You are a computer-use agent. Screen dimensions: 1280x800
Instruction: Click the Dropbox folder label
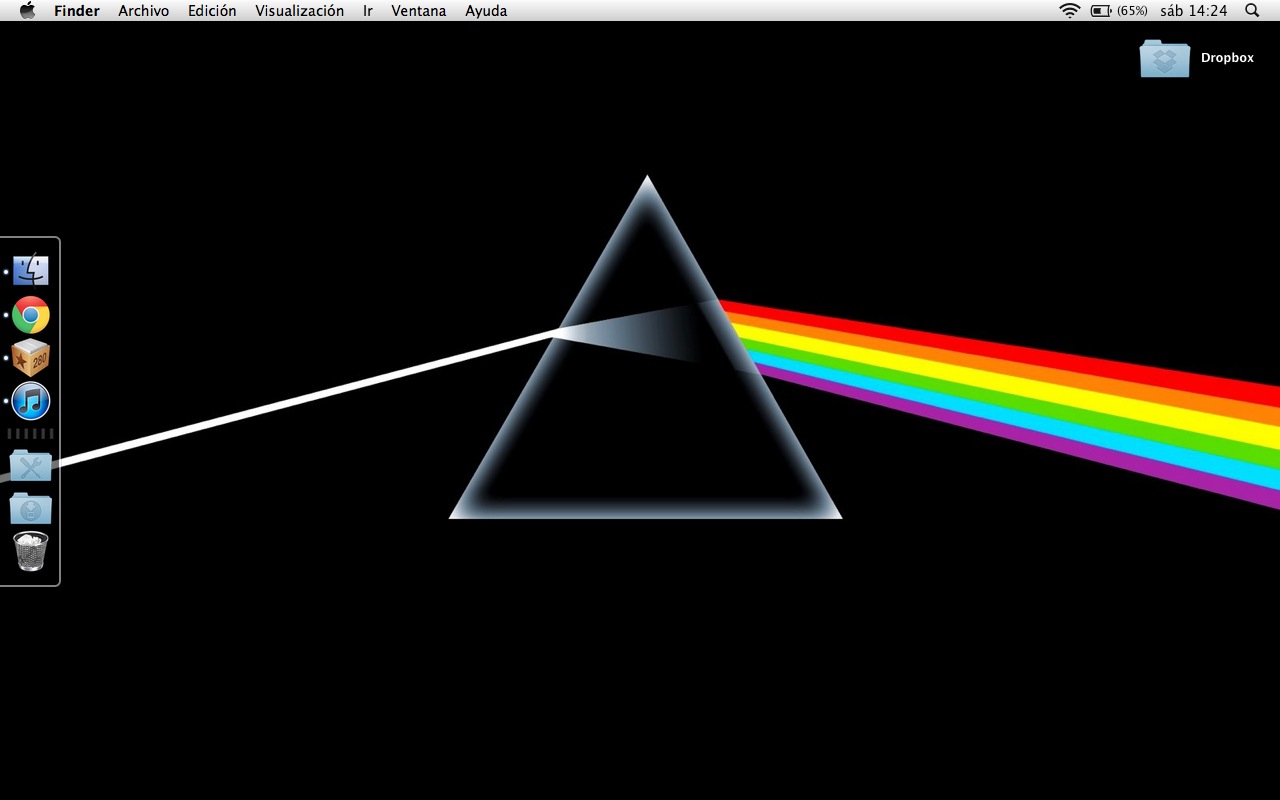tap(1227, 58)
